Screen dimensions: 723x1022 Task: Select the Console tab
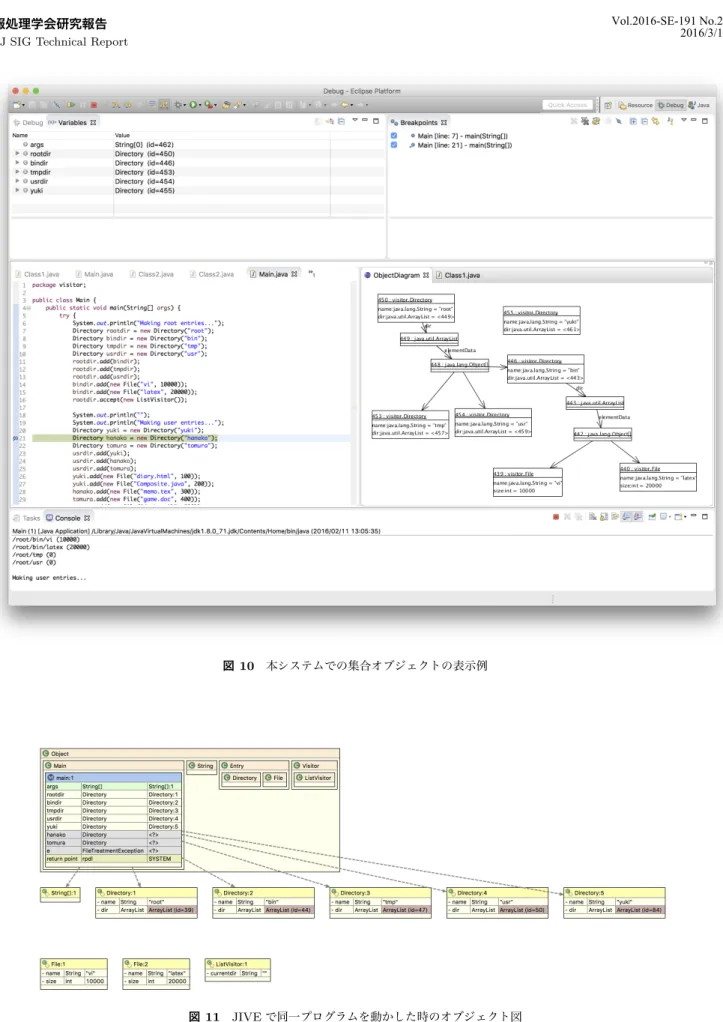click(68, 518)
